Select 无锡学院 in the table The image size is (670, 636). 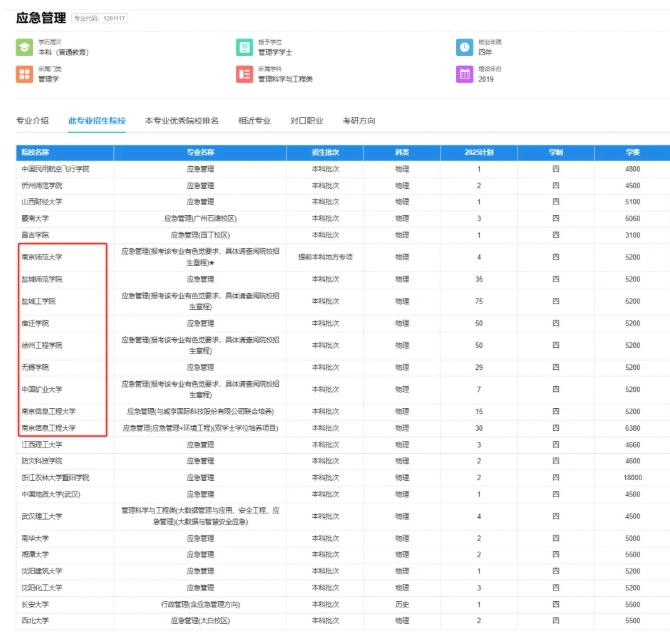click(x=35, y=367)
